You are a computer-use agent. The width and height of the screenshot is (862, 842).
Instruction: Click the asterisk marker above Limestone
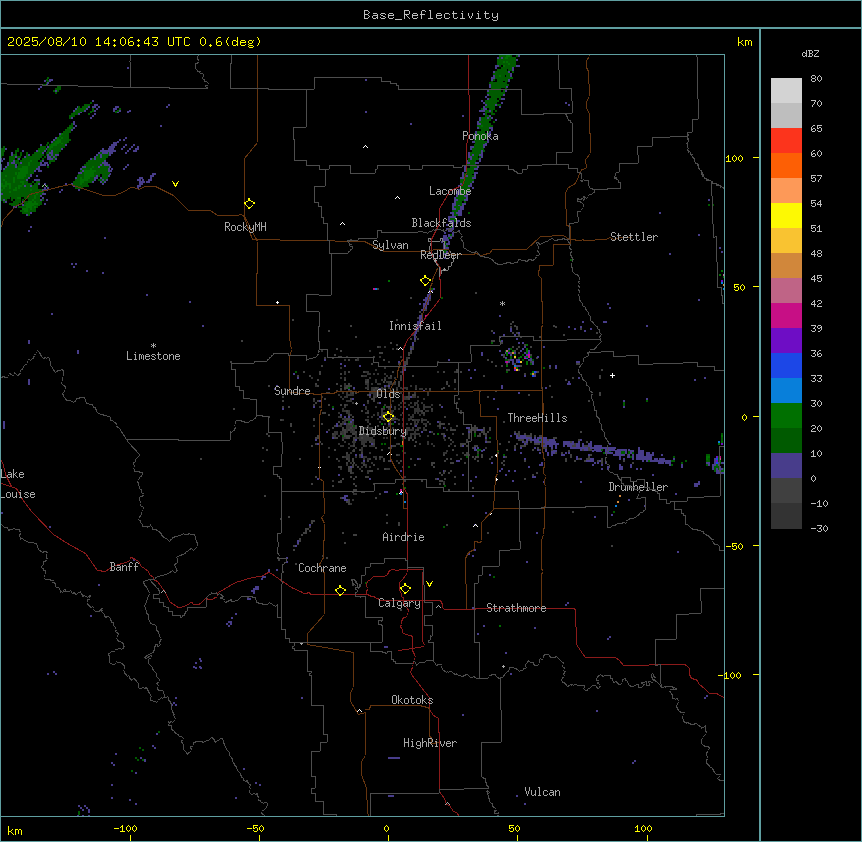pyautogui.click(x=153, y=345)
